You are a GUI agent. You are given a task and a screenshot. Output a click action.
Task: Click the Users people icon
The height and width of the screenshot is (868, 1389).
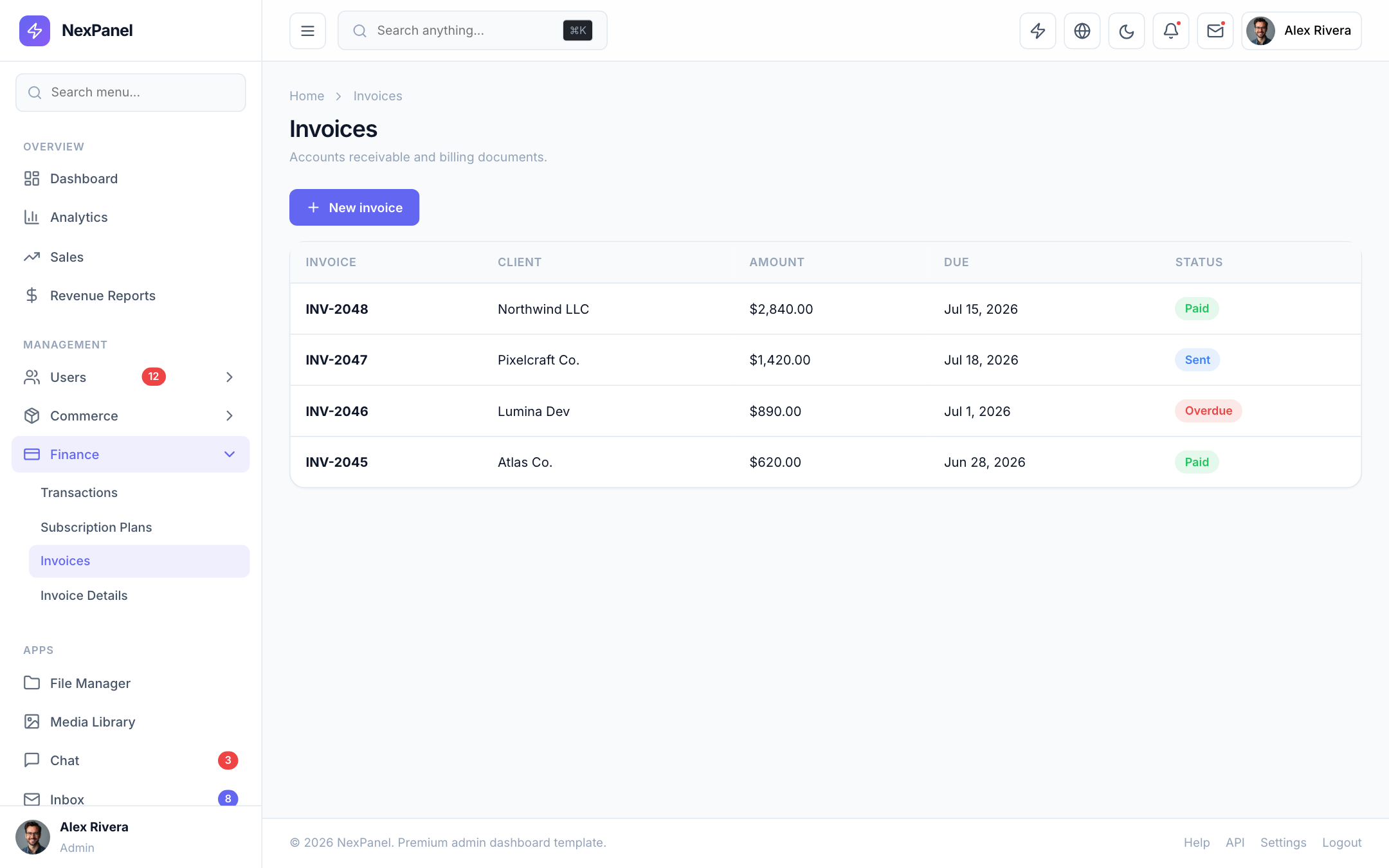click(x=32, y=377)
